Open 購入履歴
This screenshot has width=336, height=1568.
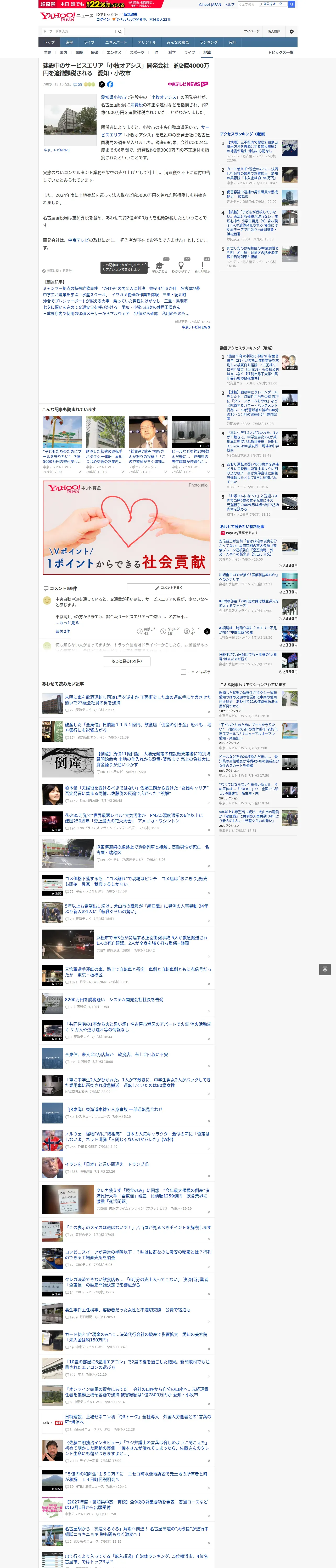tap(274, 32)
